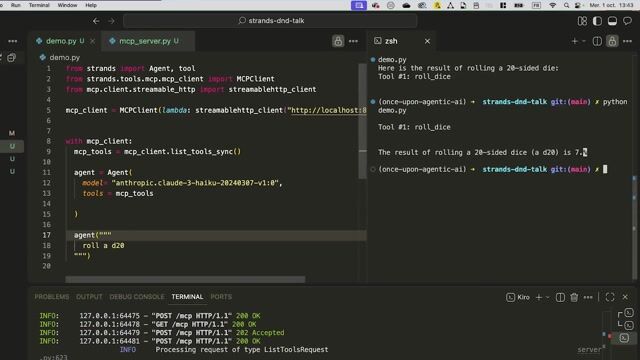Open bottom panel more actions menu
640x360 pixels.
tap(588, 297)
